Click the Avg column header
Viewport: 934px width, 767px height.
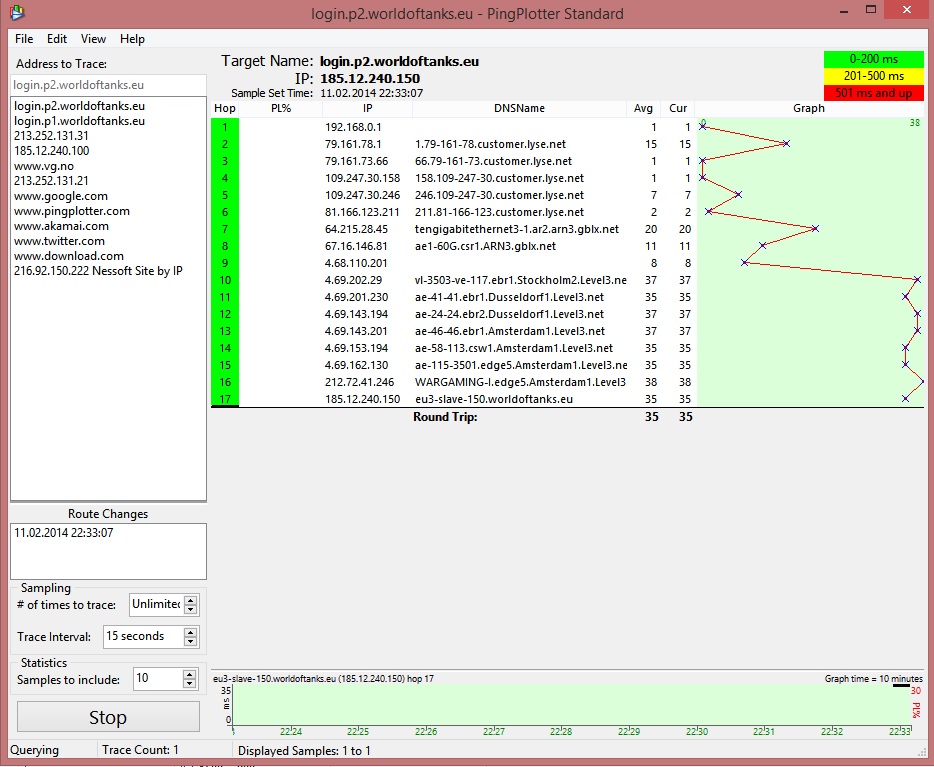coord(643,108)
